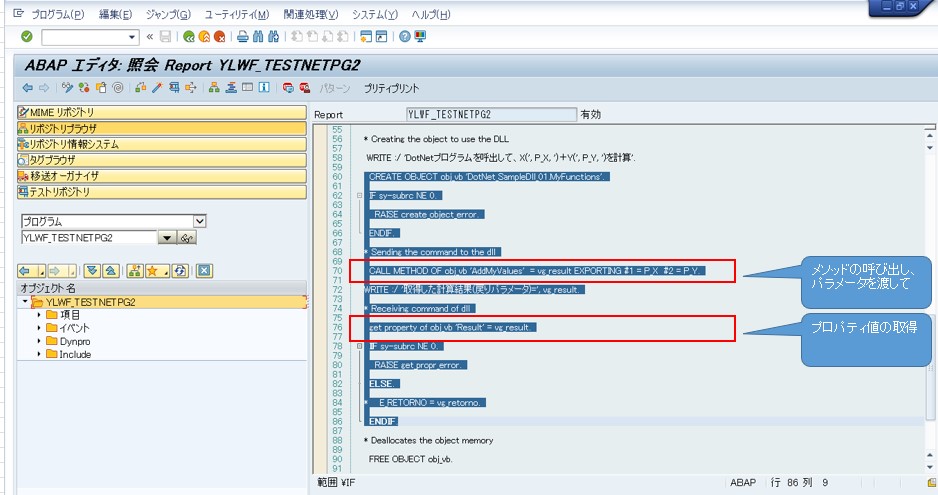Click the Other Object clipboard icon
The width and height of the screenshot is (938, 495).
point(101,88)
